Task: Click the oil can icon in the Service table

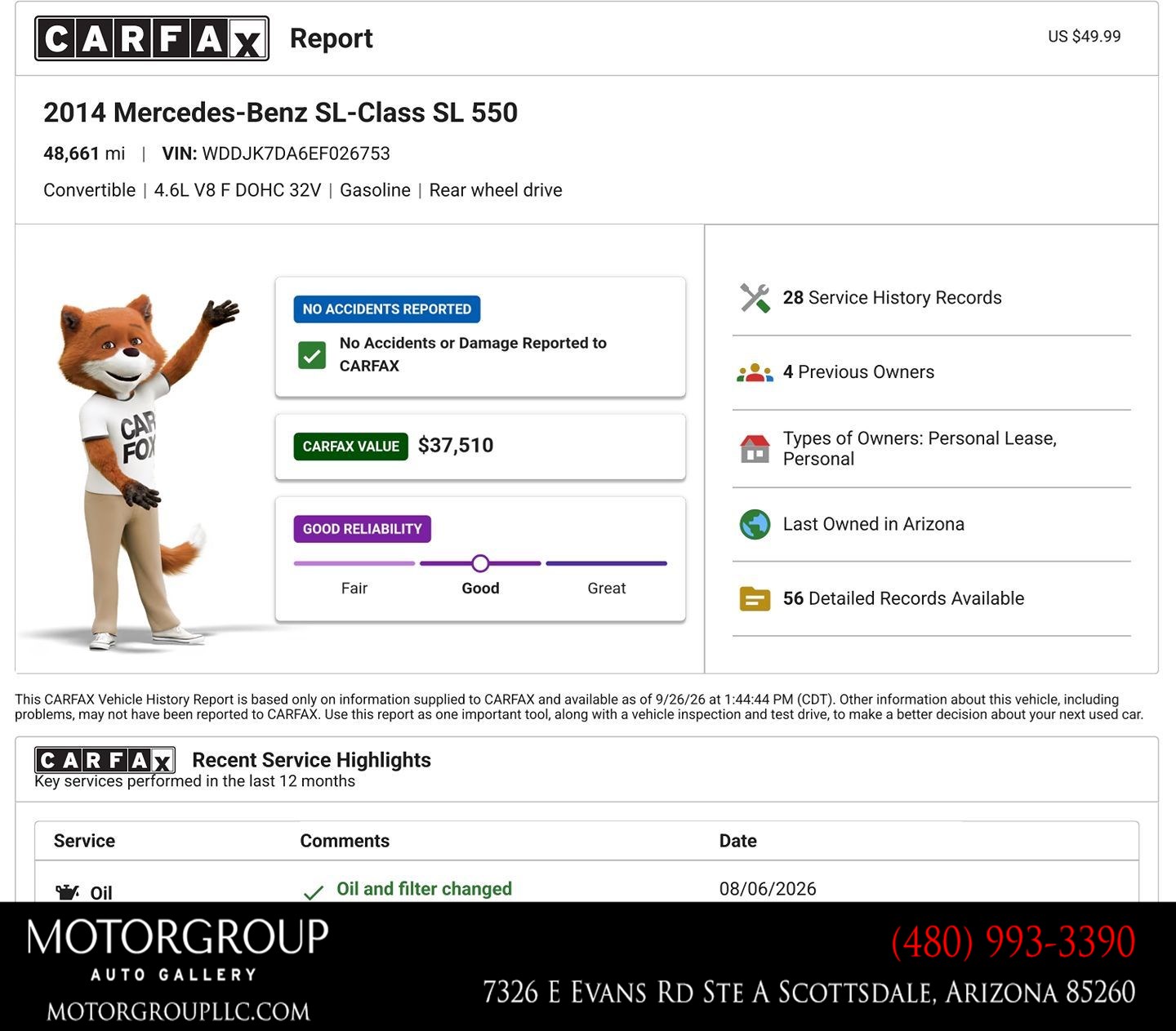Action: point(68,891)
